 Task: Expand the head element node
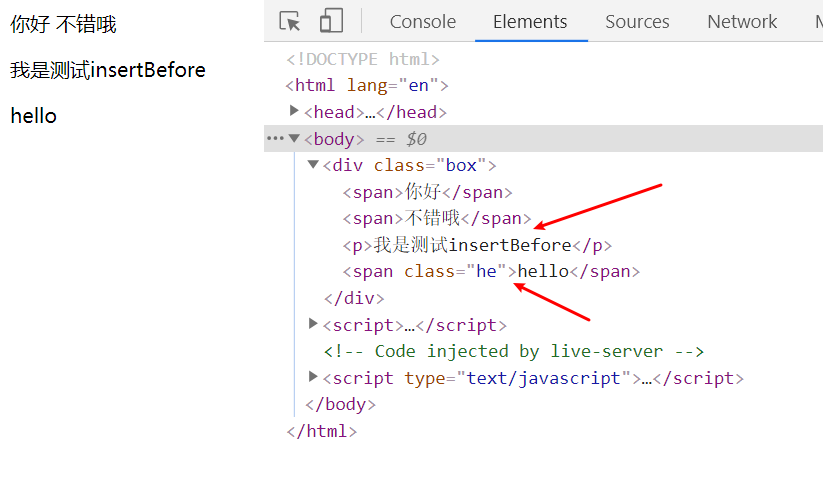(x=294, y=111)
